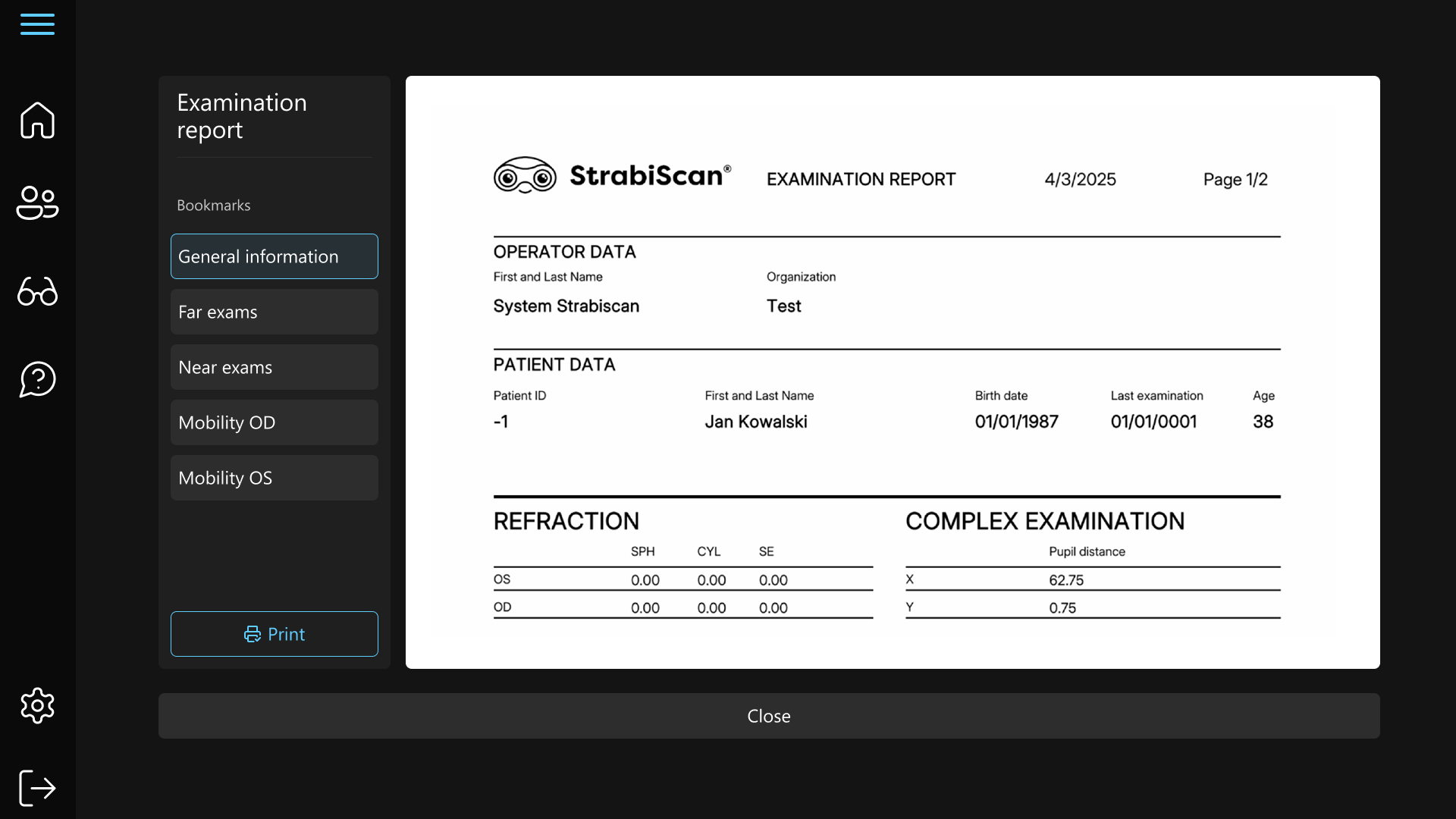The height and width of the screenshot is (819, 1456).
Task: Click the StrabiScan logo in report
Action: (611, 175)
